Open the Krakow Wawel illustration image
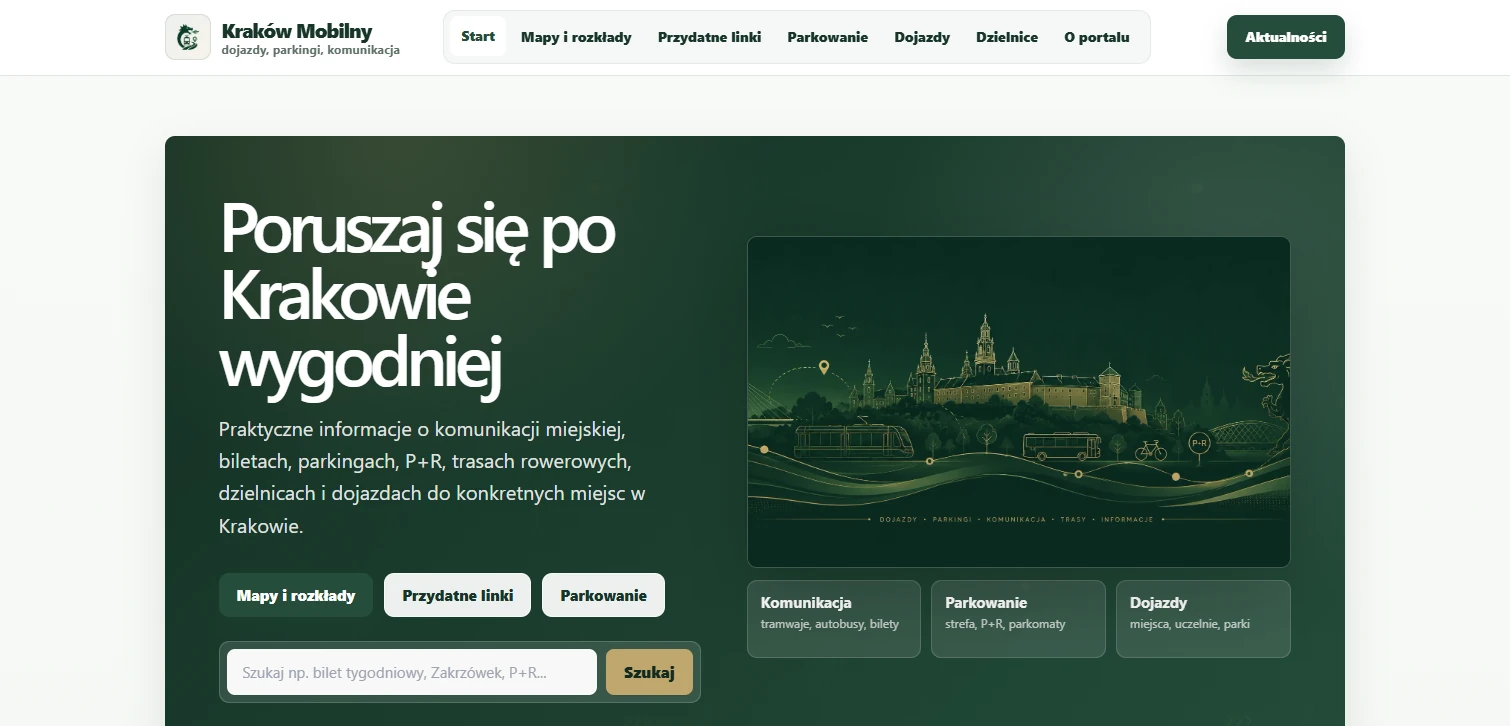The width and height of the screenshot is (1510, 726). 1019,402
